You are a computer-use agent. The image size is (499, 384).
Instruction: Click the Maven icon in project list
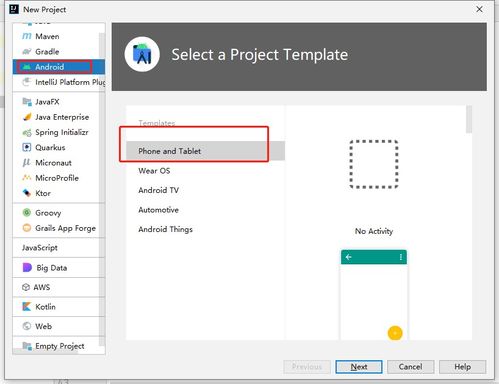(x=26, y=36)
